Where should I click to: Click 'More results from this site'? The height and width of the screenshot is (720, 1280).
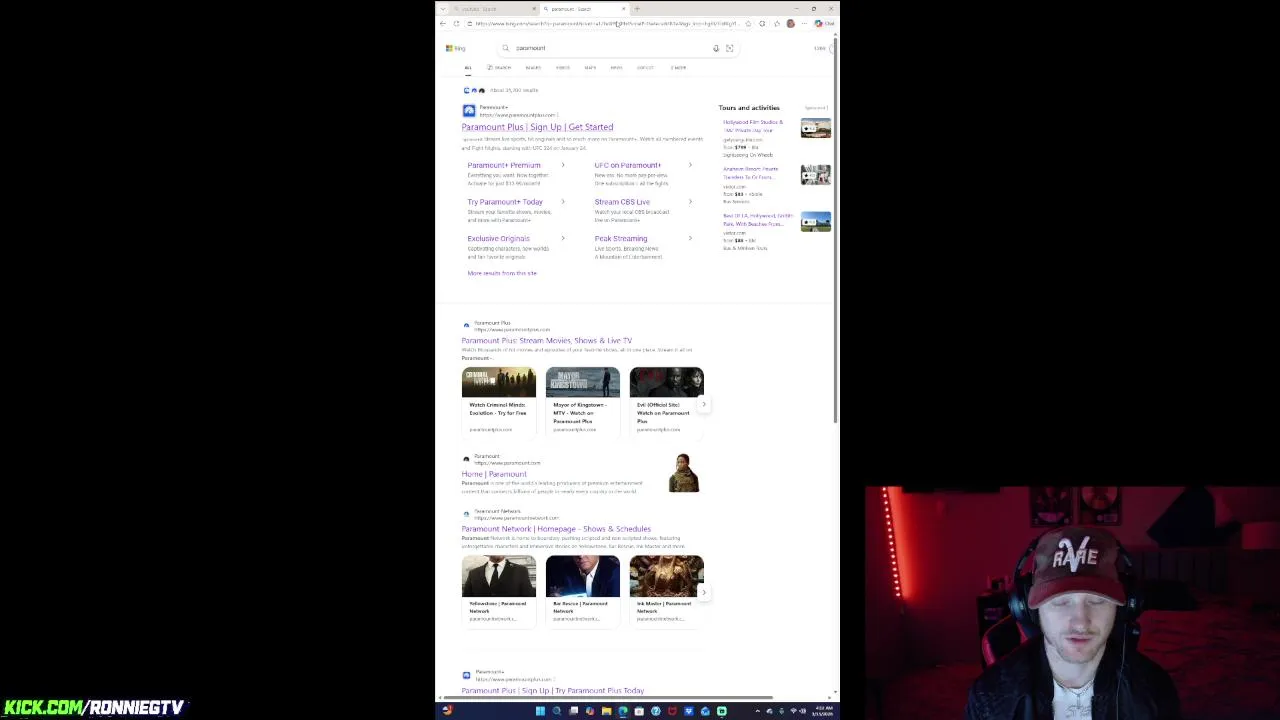point(502,273)
